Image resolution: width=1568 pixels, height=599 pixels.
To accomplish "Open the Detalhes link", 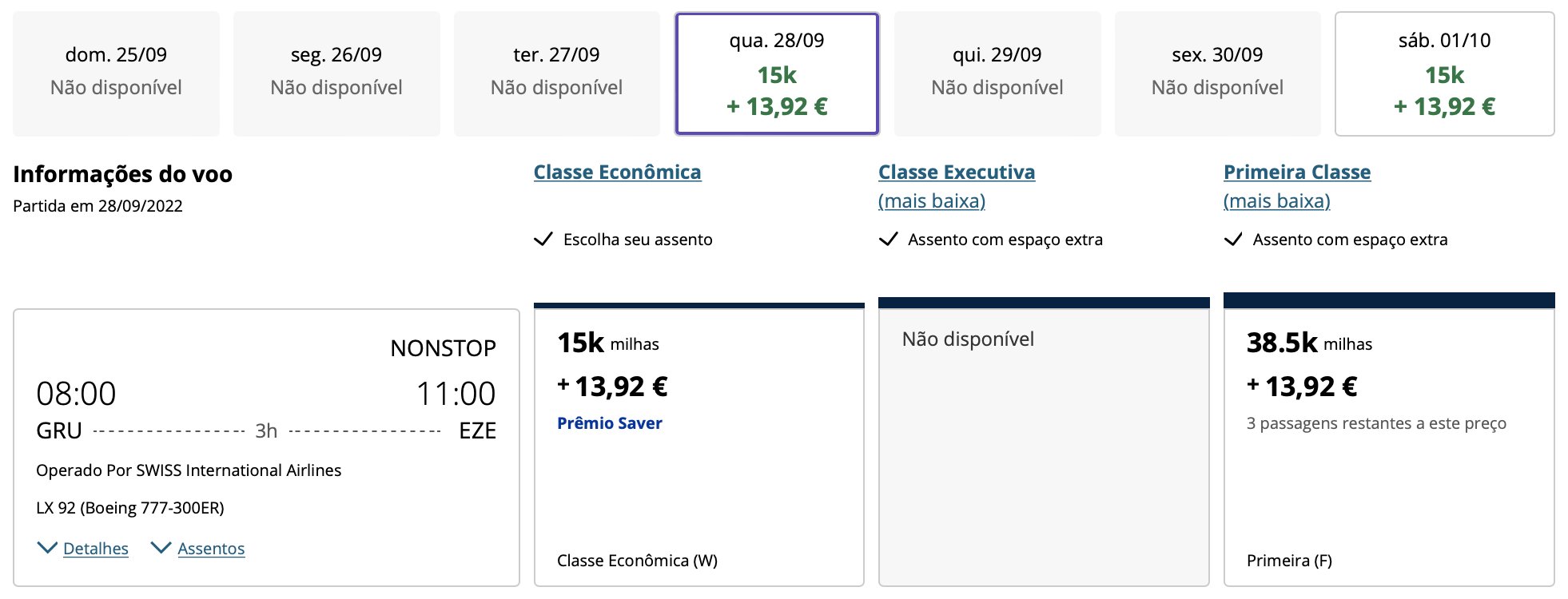I will tap(96, 549).
